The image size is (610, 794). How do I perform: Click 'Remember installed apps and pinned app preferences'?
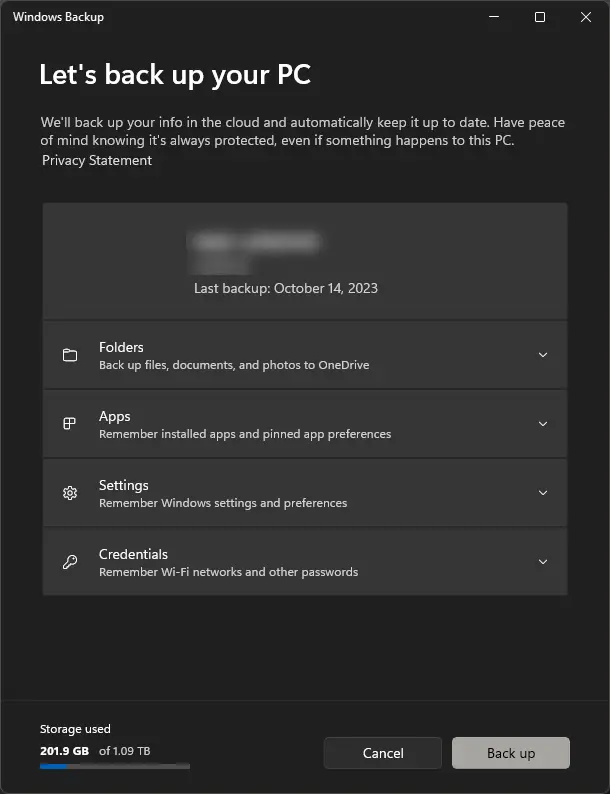[245, 434]
